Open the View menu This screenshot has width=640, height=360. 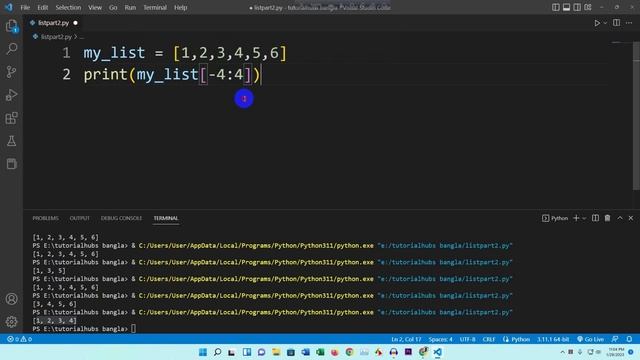pyautogui.click(x=95, y=7)
